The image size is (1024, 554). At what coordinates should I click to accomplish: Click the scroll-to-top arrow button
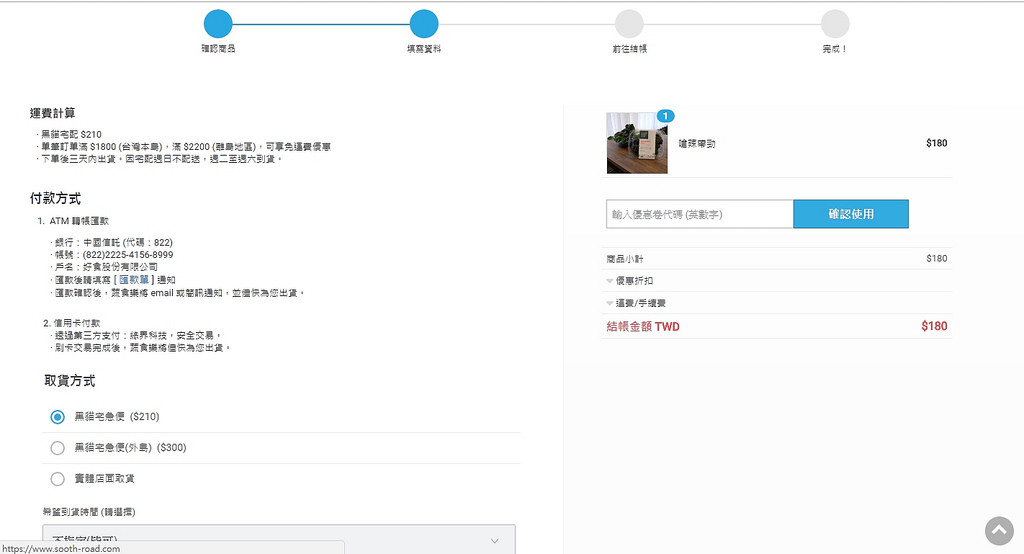(x=998, y=530)
